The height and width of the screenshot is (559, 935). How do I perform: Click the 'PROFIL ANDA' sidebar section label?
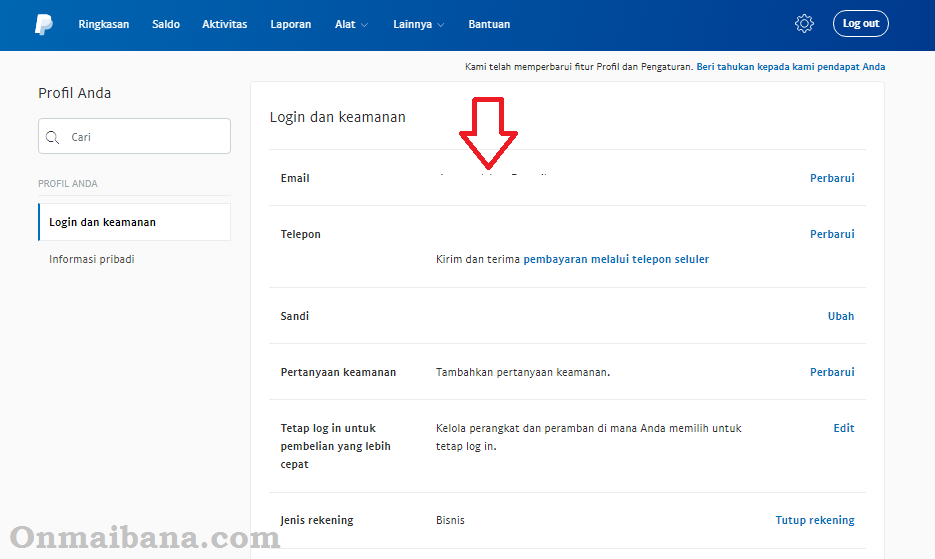(68, 184)
